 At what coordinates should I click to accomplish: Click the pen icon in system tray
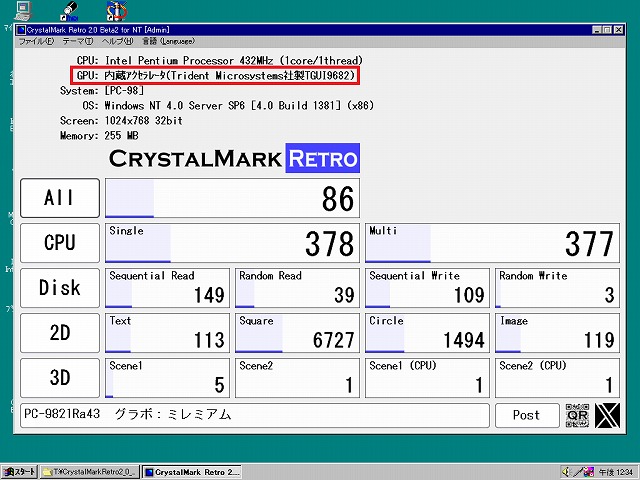tap(577, 472)
